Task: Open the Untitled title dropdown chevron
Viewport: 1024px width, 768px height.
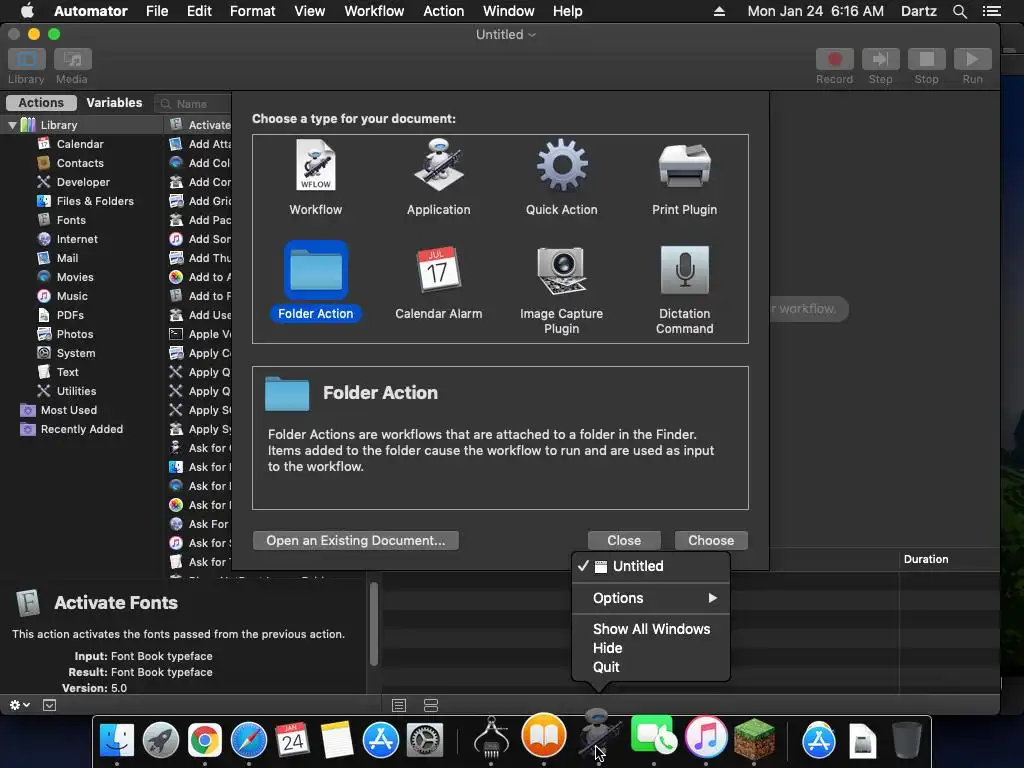Action: [x=532, y=35]
